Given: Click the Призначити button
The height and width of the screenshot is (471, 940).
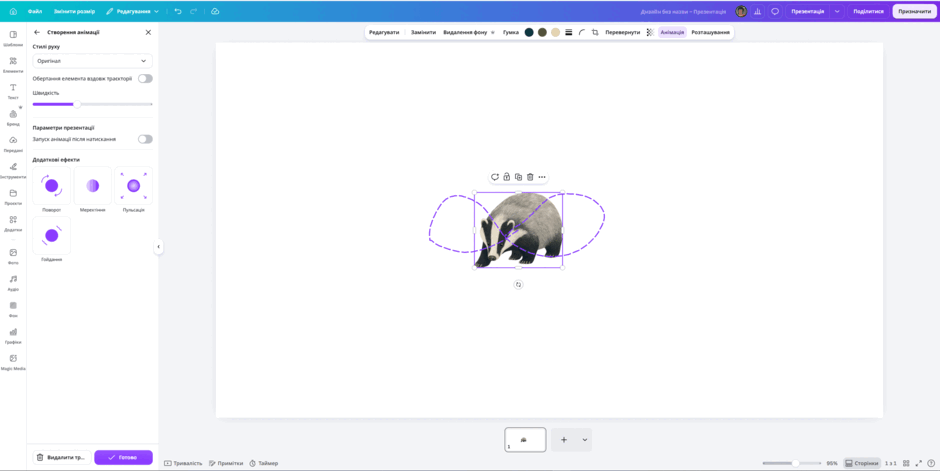Looking at the screenshot, I should pyautogui.click(x=914, y=11).
